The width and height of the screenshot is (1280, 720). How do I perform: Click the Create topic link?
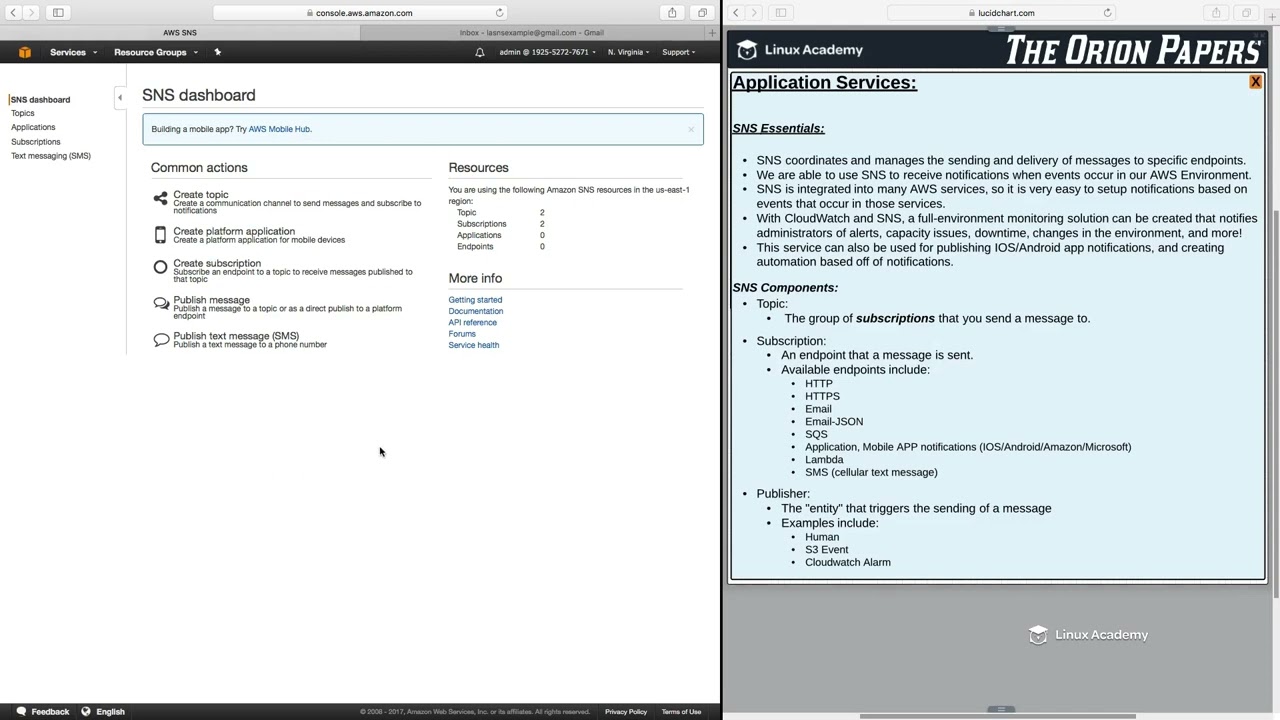pos(201,195)
